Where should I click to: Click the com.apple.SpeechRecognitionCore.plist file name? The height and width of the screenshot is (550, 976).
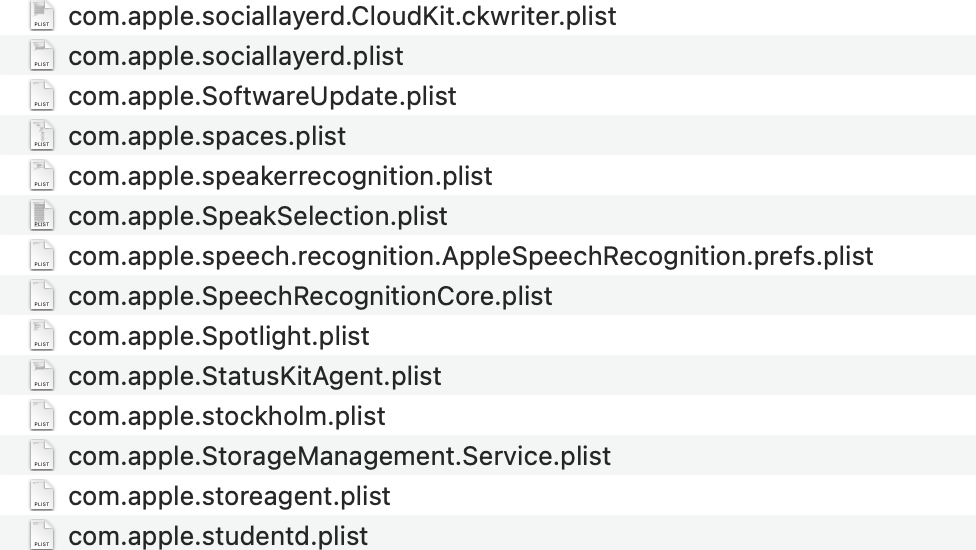point(311,296)
